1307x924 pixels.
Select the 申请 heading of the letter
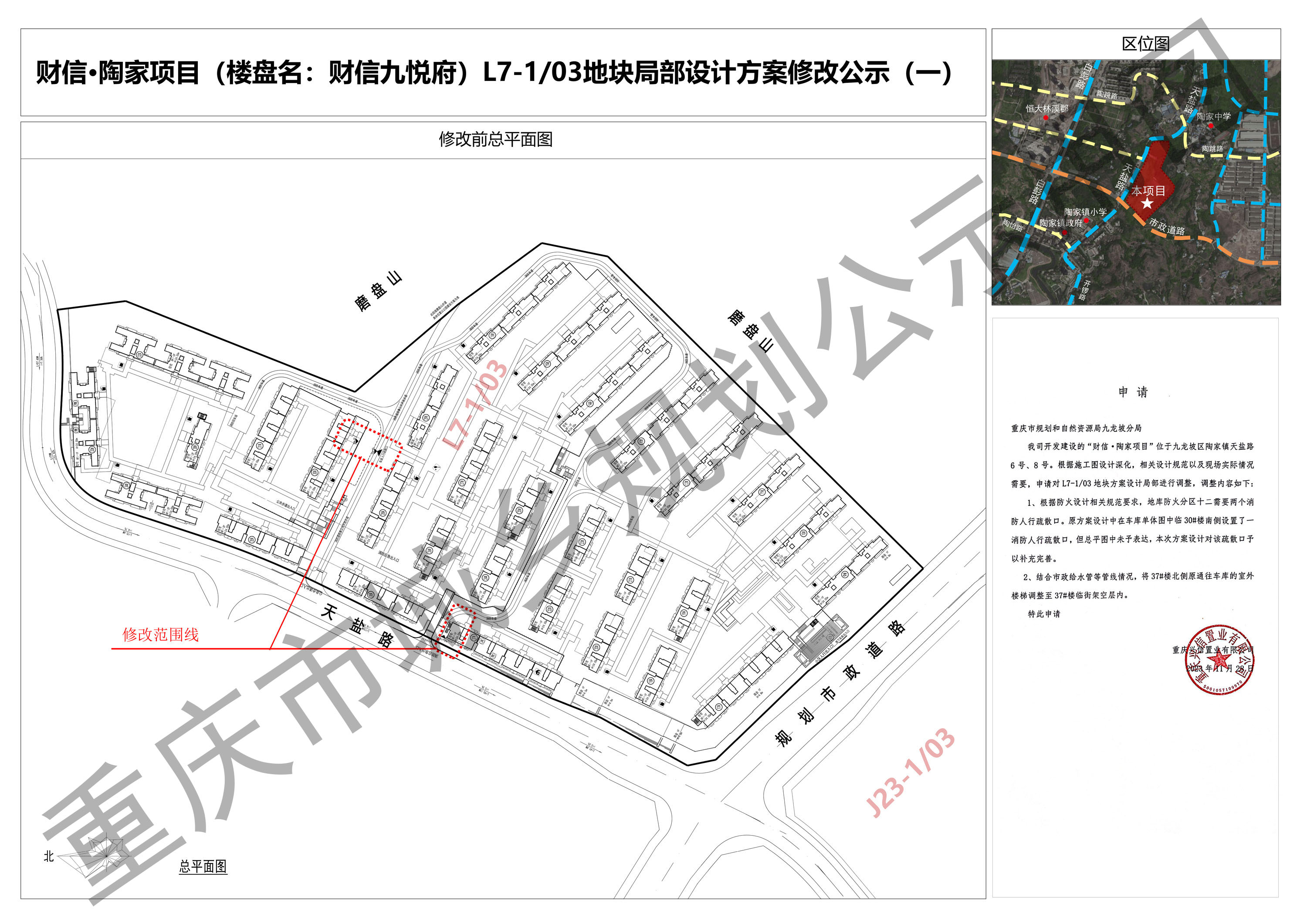point(1133,391)
